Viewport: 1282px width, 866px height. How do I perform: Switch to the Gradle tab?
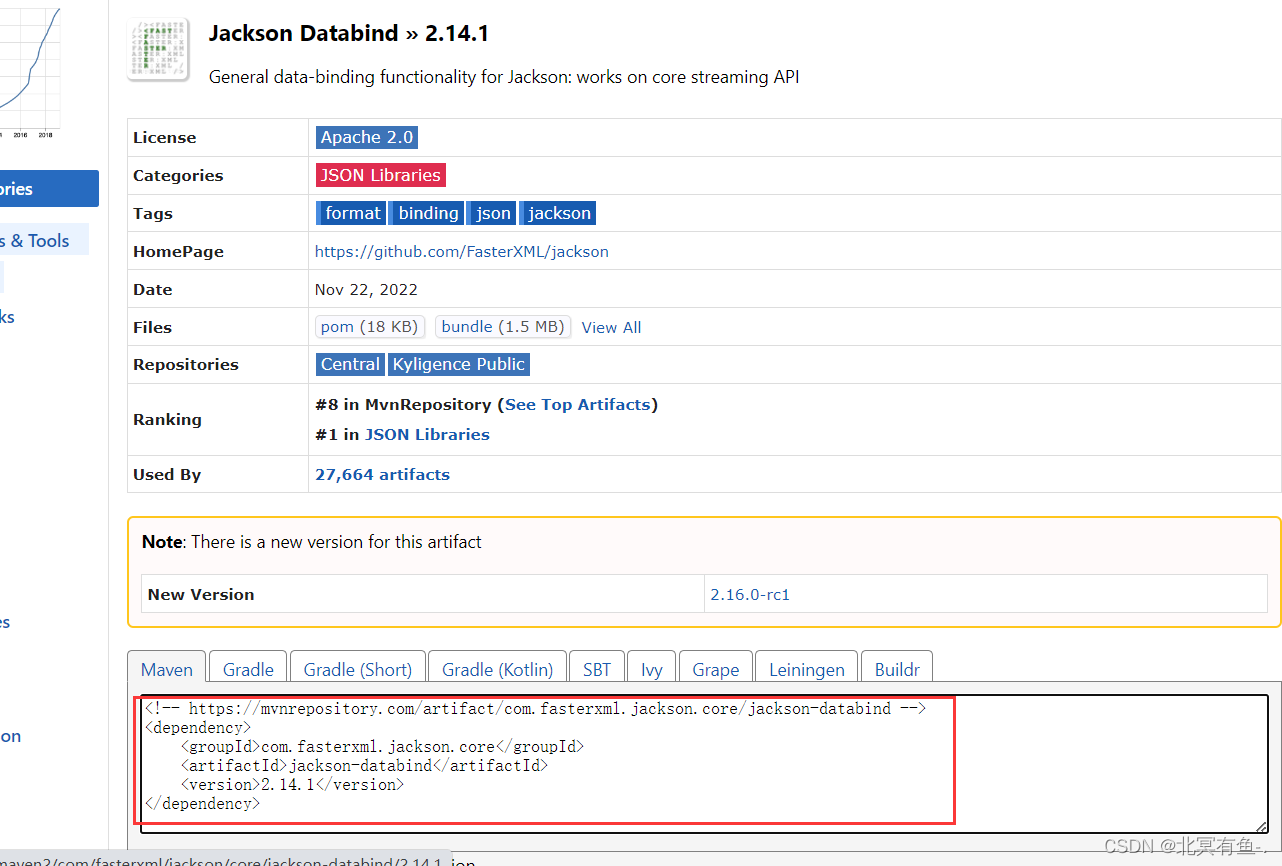click(248, 669)
